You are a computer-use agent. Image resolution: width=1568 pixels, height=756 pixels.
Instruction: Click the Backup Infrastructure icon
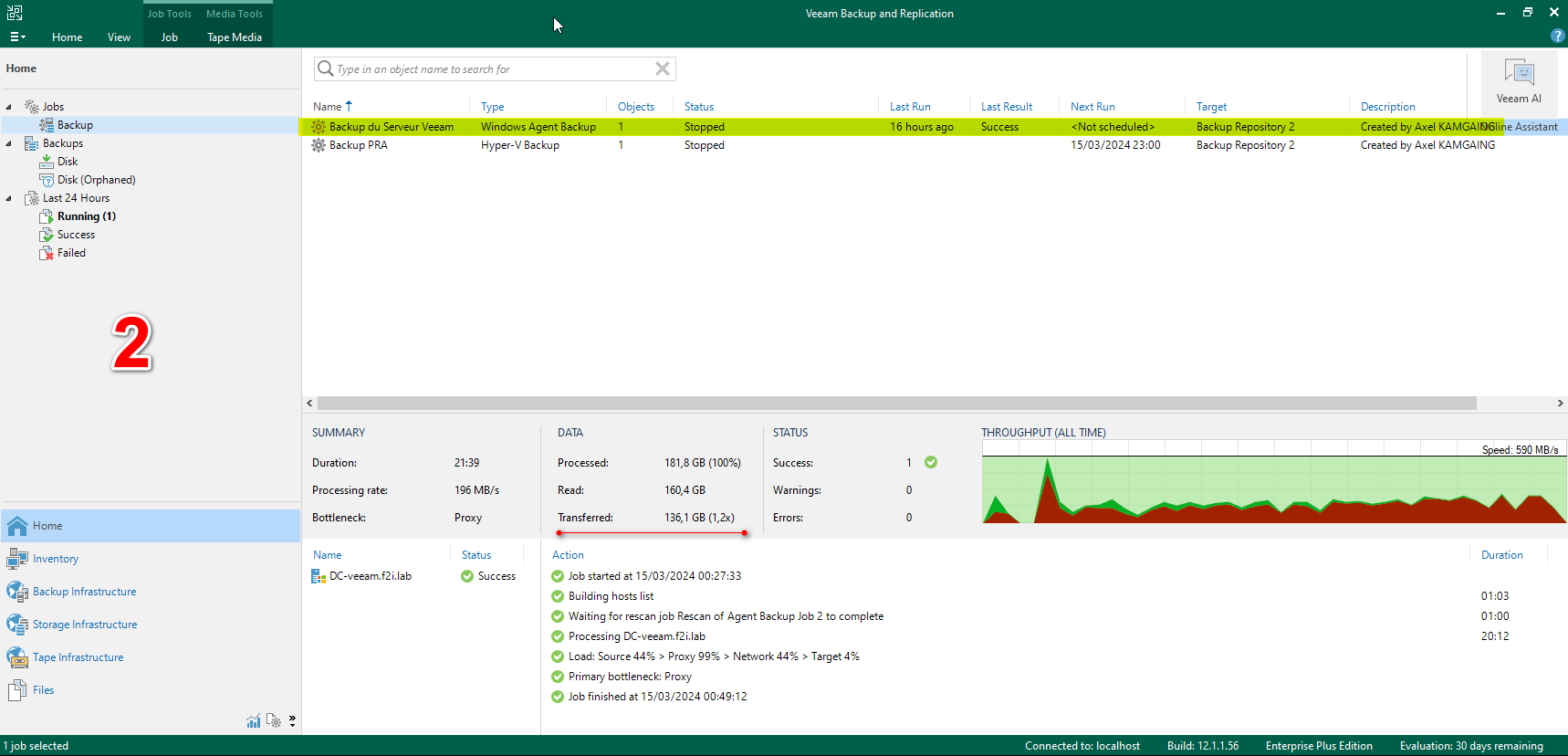coord(17,592)
